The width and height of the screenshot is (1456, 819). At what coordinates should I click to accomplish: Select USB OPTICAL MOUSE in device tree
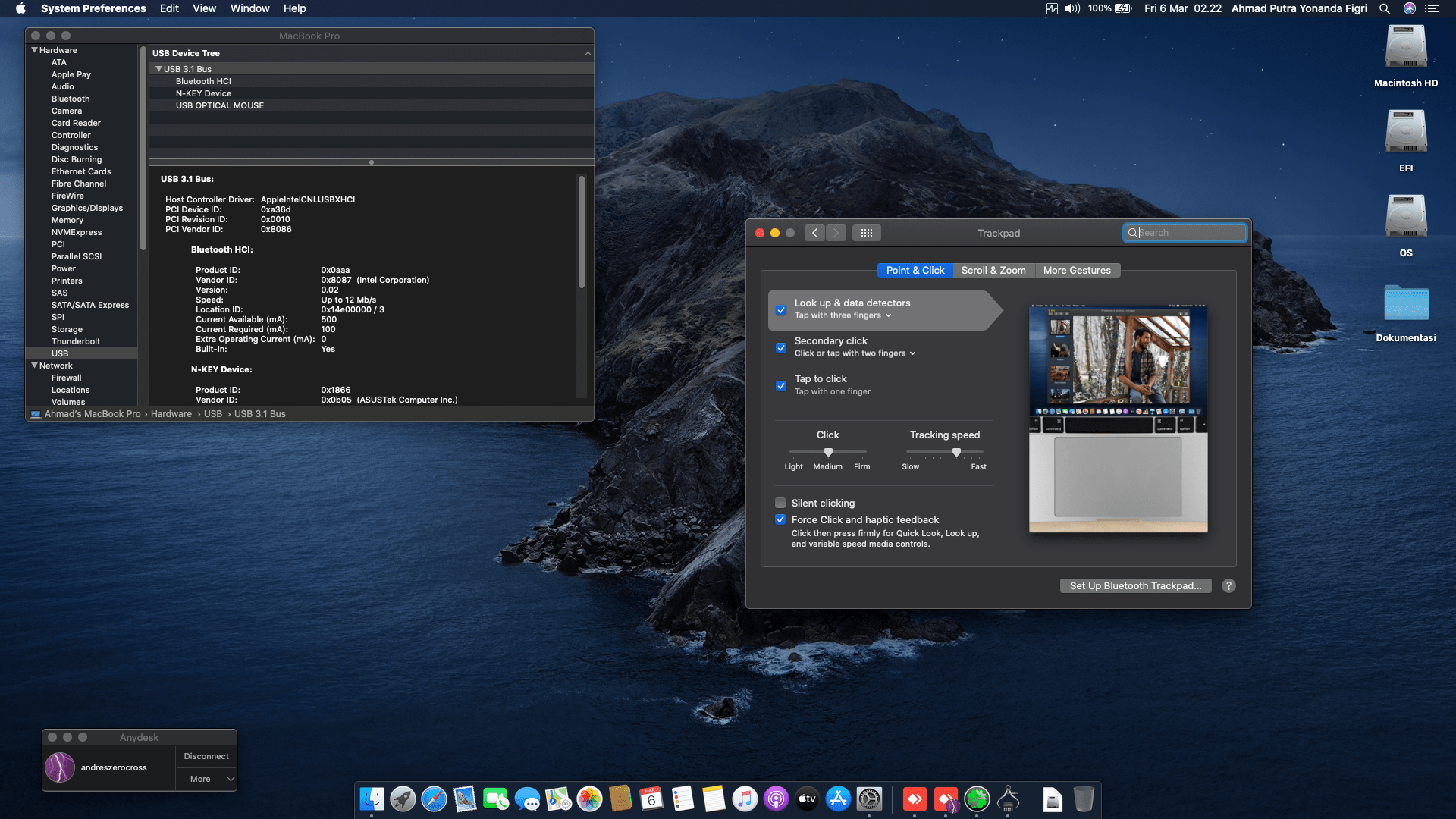click(x=220, y=105)
